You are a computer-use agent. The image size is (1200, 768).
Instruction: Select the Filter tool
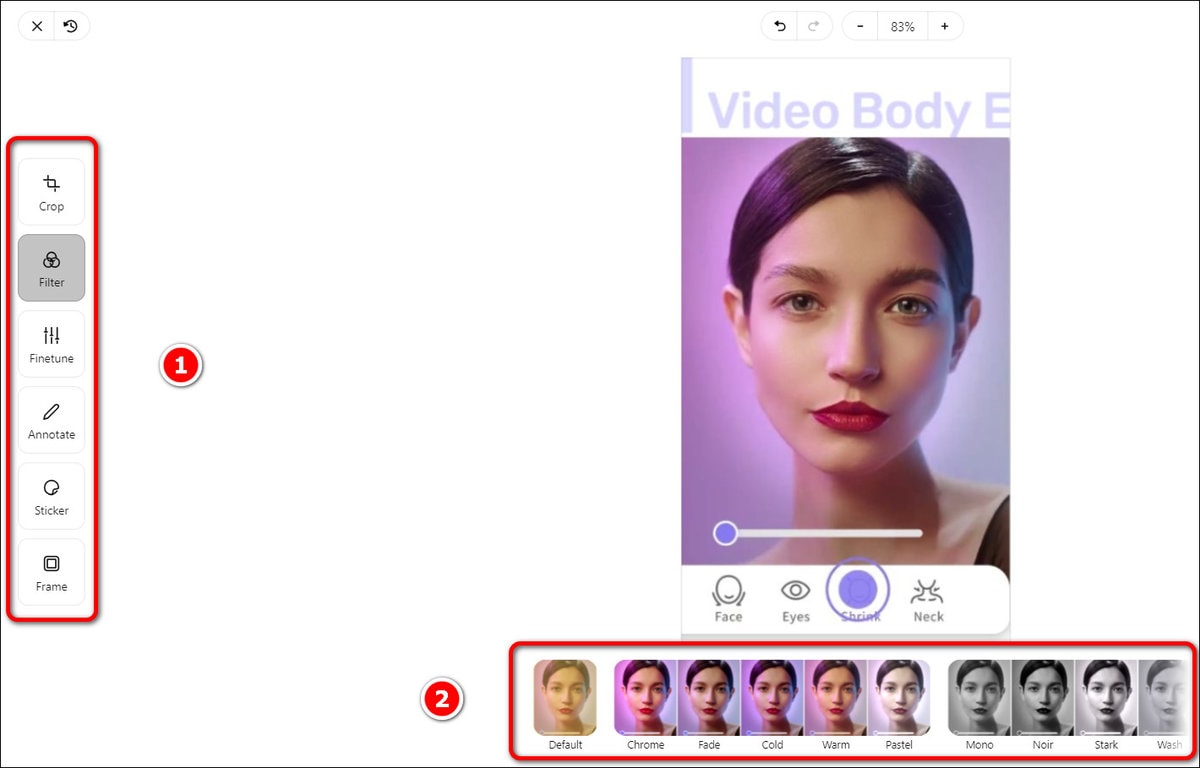pos(52,268)
